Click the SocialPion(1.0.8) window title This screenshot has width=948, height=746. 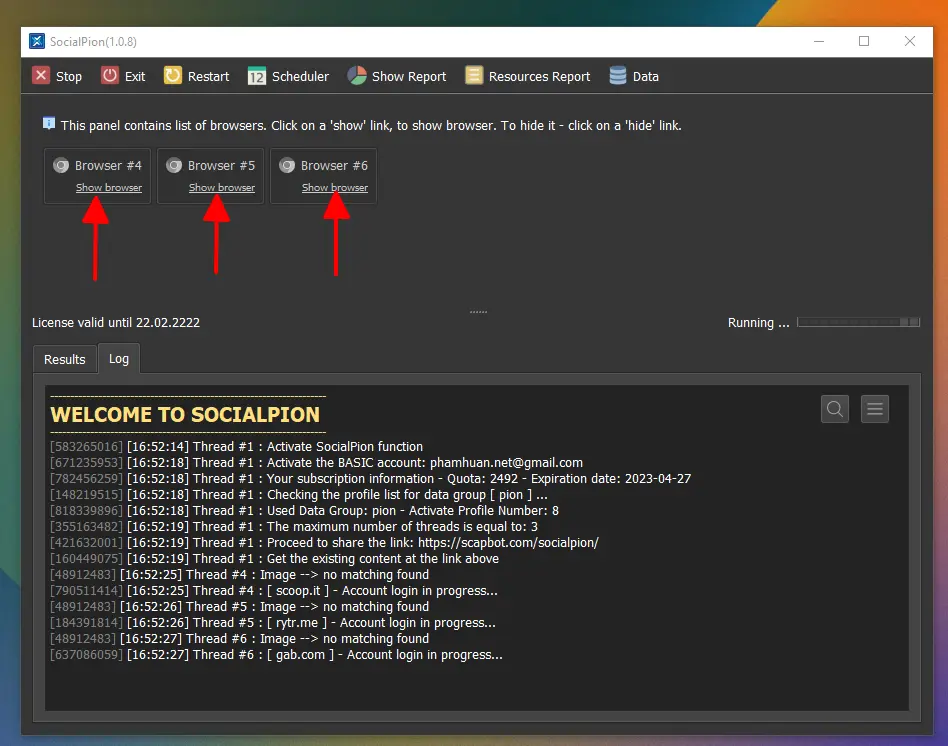93,42
